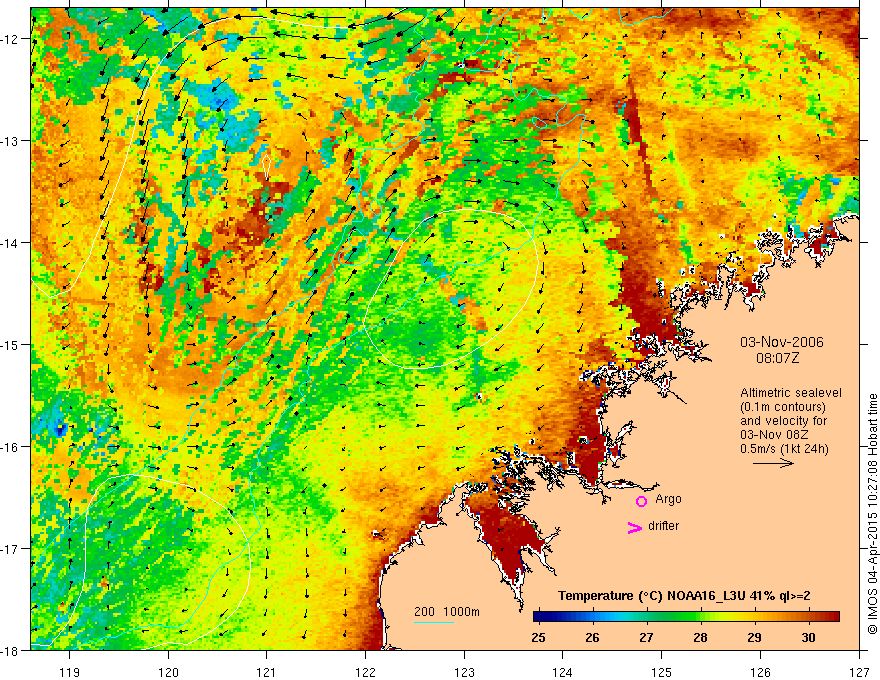Click the "Argo" legend label

pyautogui.click(x=668, y=499)
